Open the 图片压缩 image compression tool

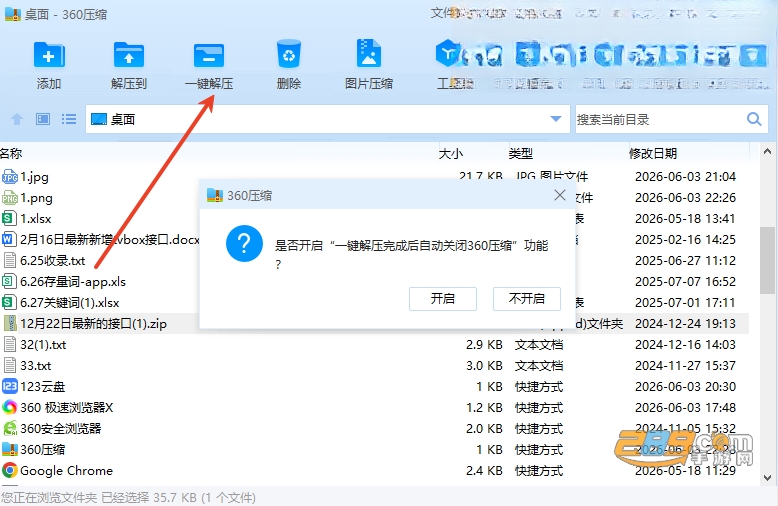369,54
